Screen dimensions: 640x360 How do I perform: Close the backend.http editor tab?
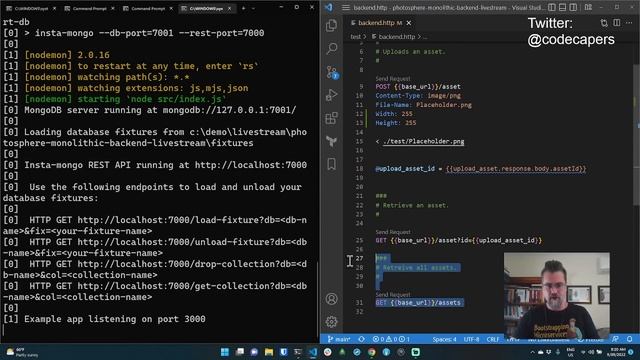[x=409, y=23]
